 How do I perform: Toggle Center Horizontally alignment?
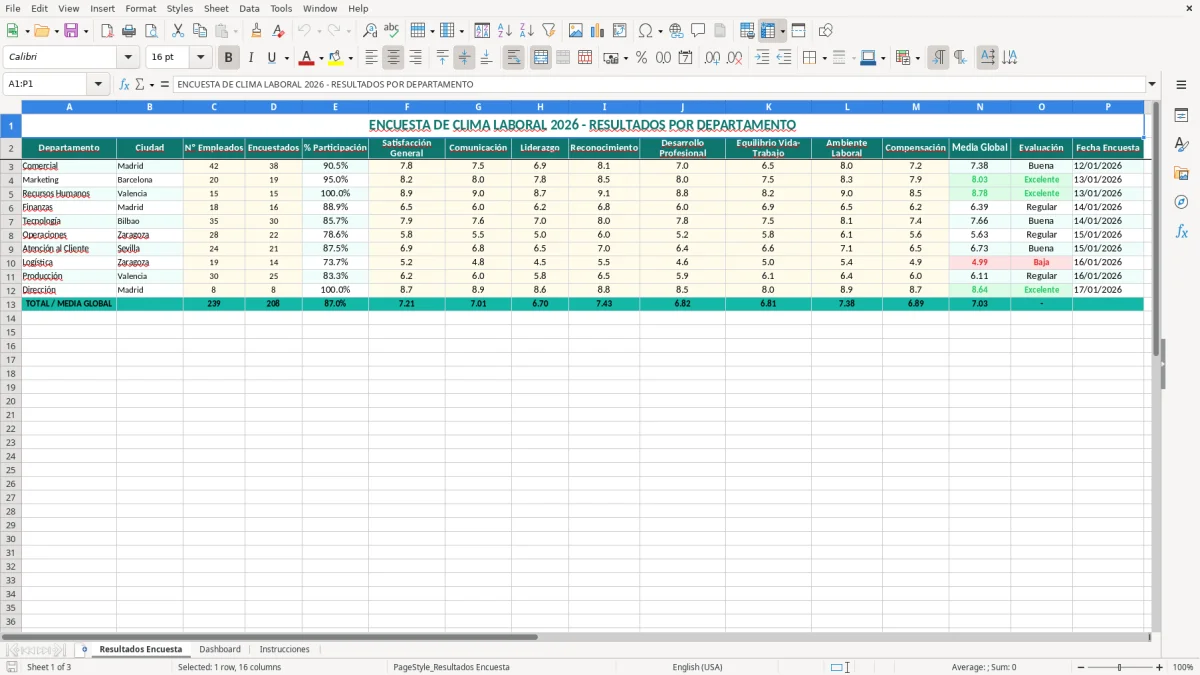point(394,58)
